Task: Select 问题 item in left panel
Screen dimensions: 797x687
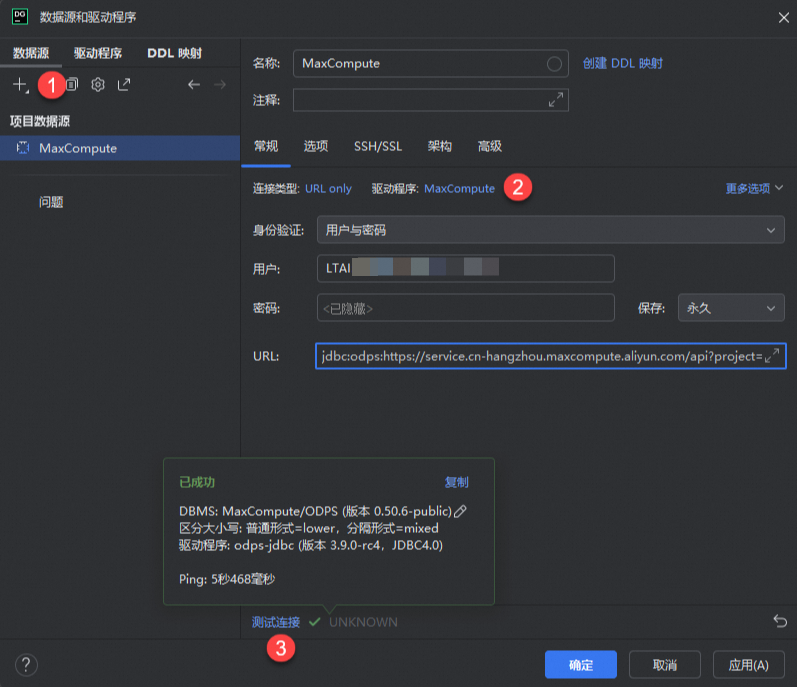Action: pos(51,202)
